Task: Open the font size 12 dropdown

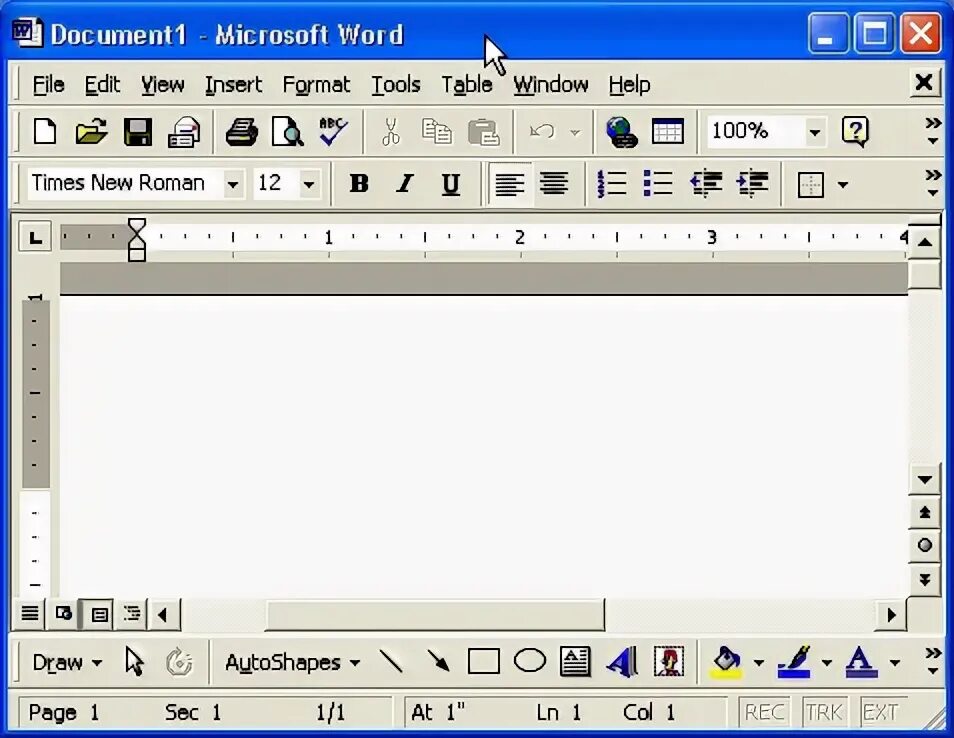Action: (x=308, y=184)
